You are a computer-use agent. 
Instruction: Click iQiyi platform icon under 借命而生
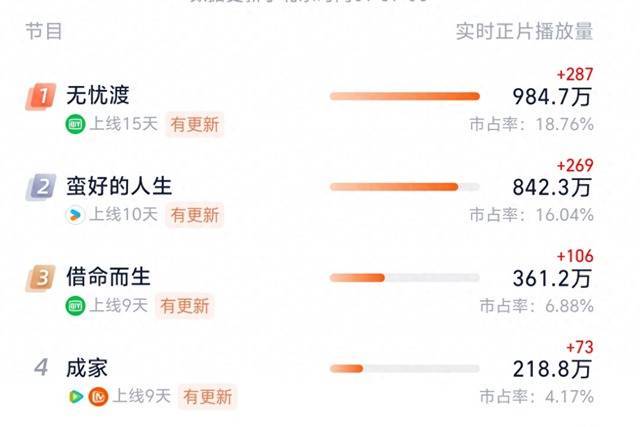coord(75,306)
